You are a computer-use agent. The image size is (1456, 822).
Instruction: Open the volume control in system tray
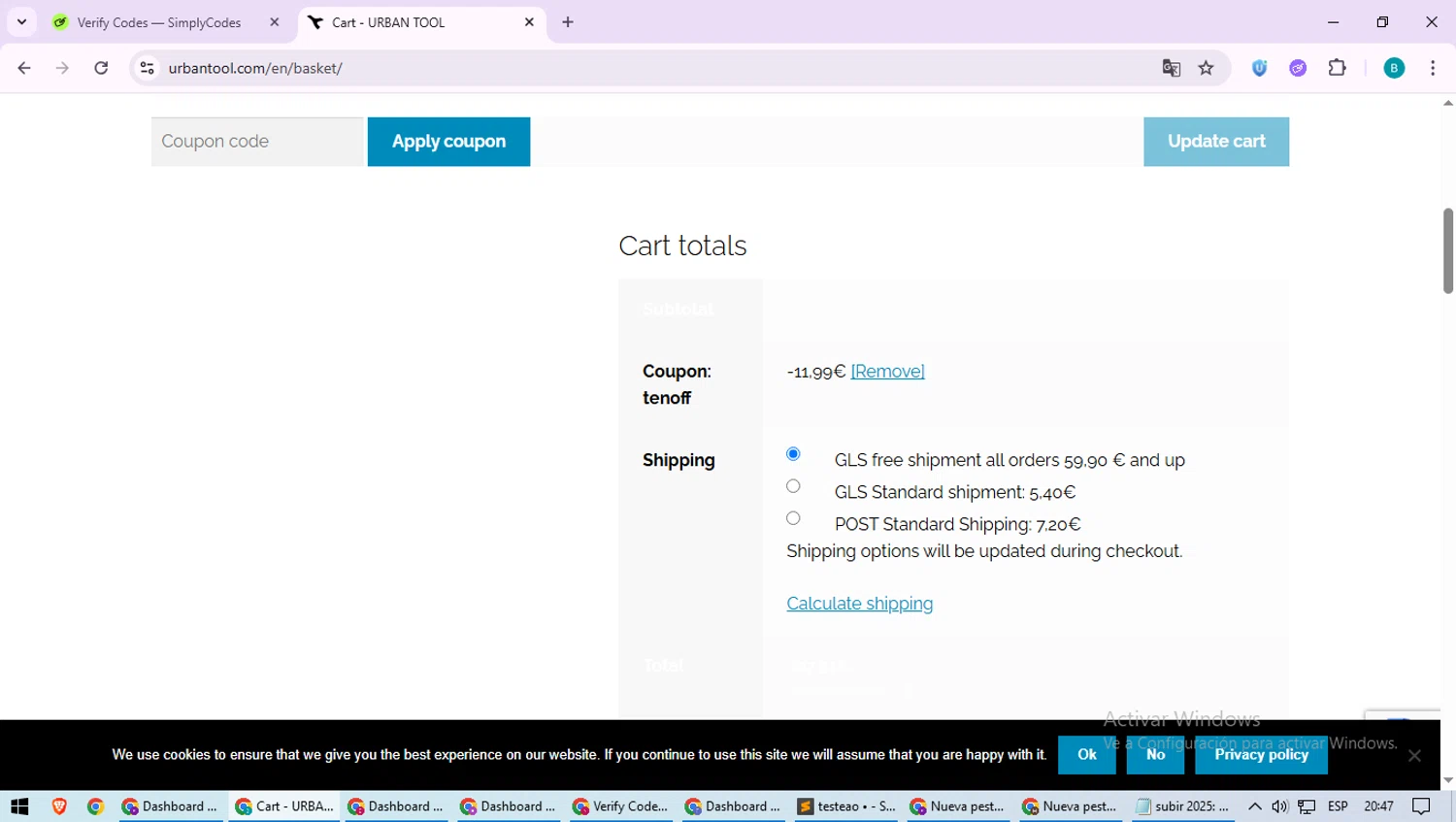point(1279,806)
